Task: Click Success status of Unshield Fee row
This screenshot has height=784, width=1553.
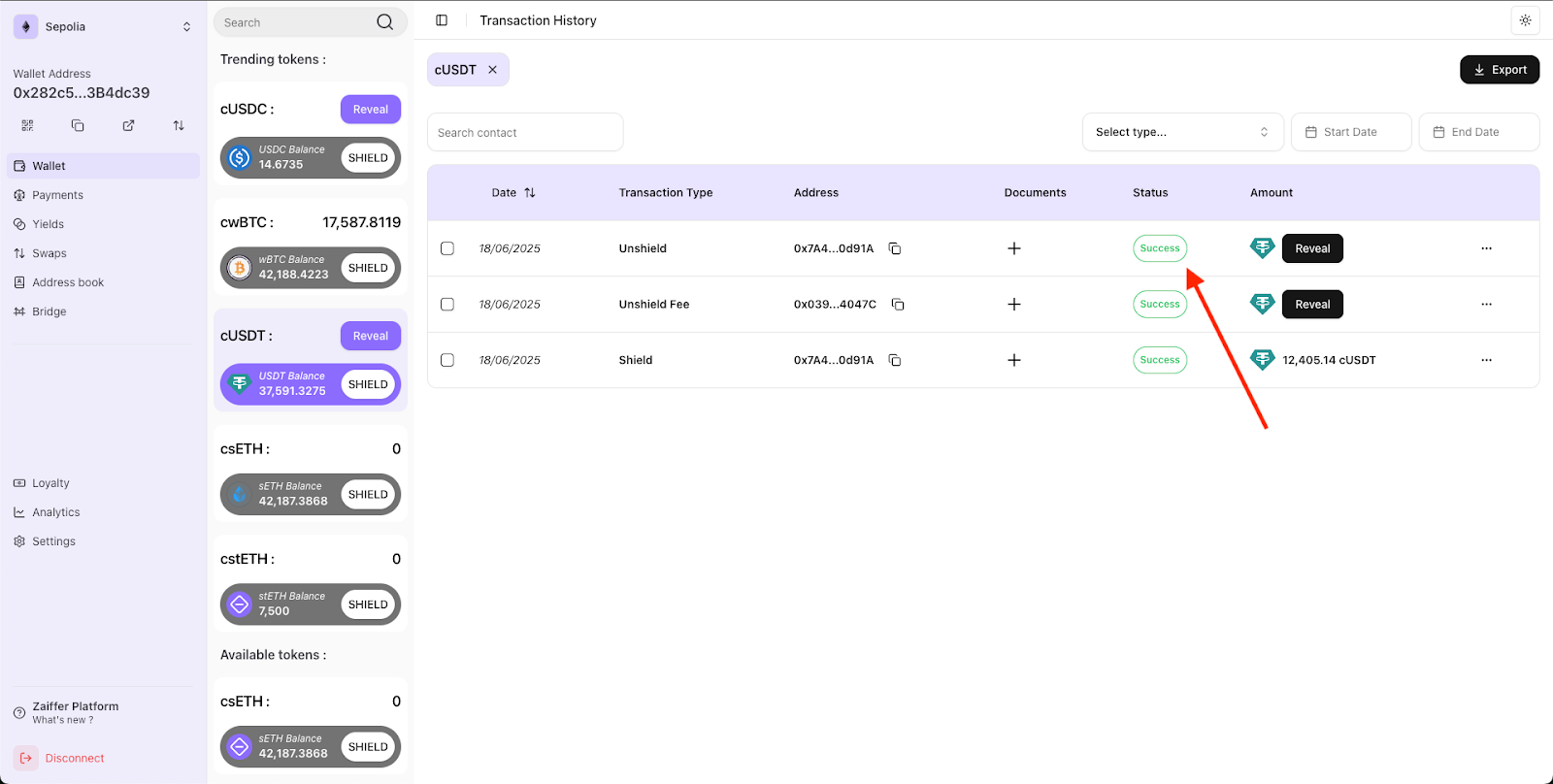Action: 1160,305
